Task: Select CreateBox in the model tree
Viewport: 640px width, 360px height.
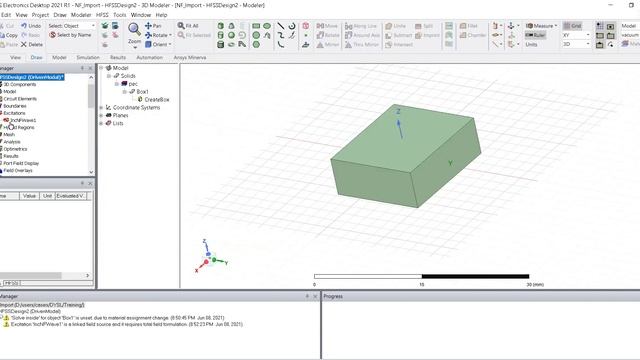Action: click(157, 100)
